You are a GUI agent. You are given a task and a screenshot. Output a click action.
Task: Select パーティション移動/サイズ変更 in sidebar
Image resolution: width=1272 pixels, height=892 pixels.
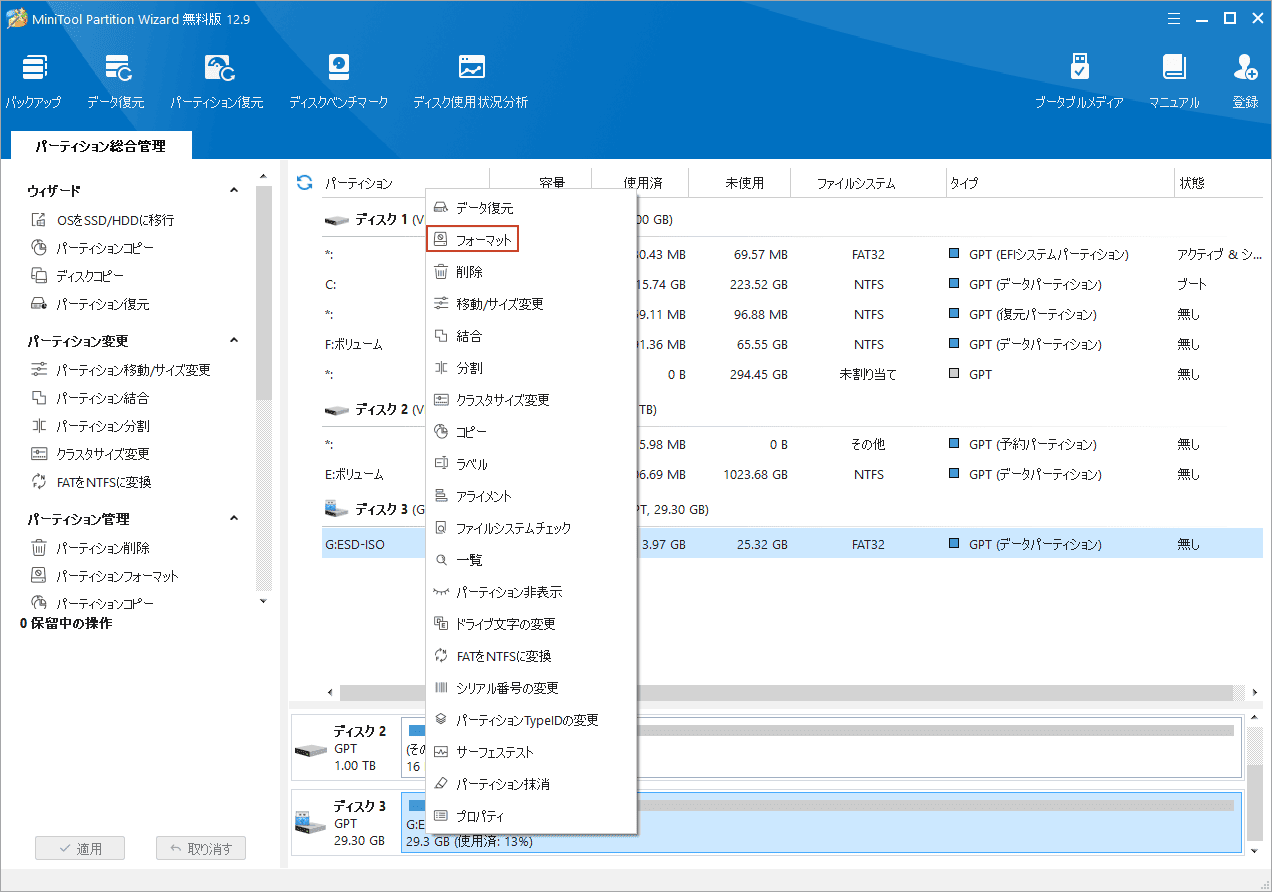pos(121,370)
